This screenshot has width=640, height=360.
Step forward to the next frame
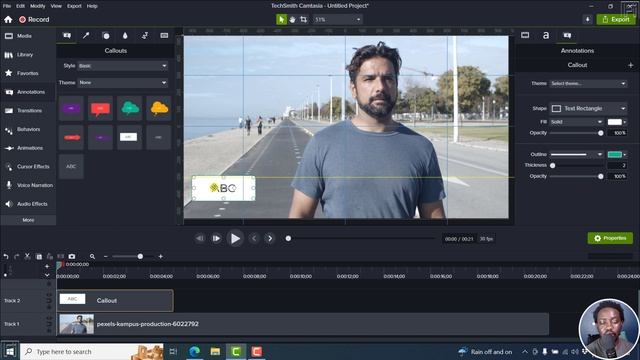(216, 238)
